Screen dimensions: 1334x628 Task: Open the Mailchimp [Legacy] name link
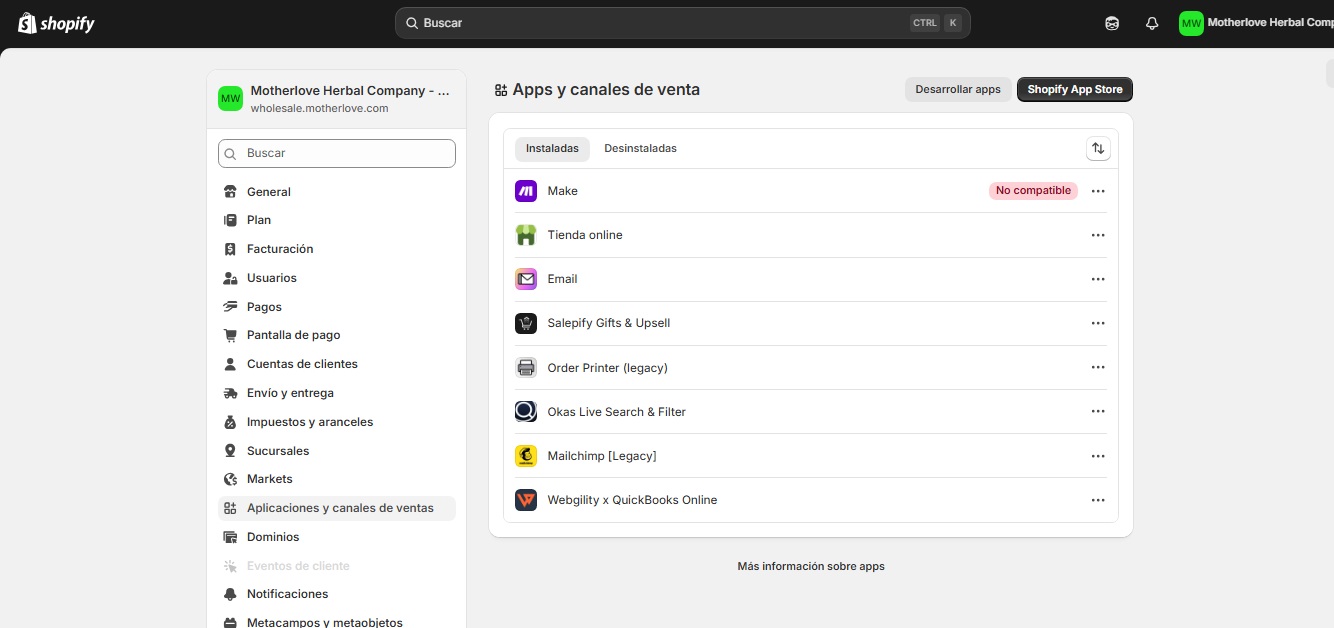pyautogui.click(x=602, y=456)
